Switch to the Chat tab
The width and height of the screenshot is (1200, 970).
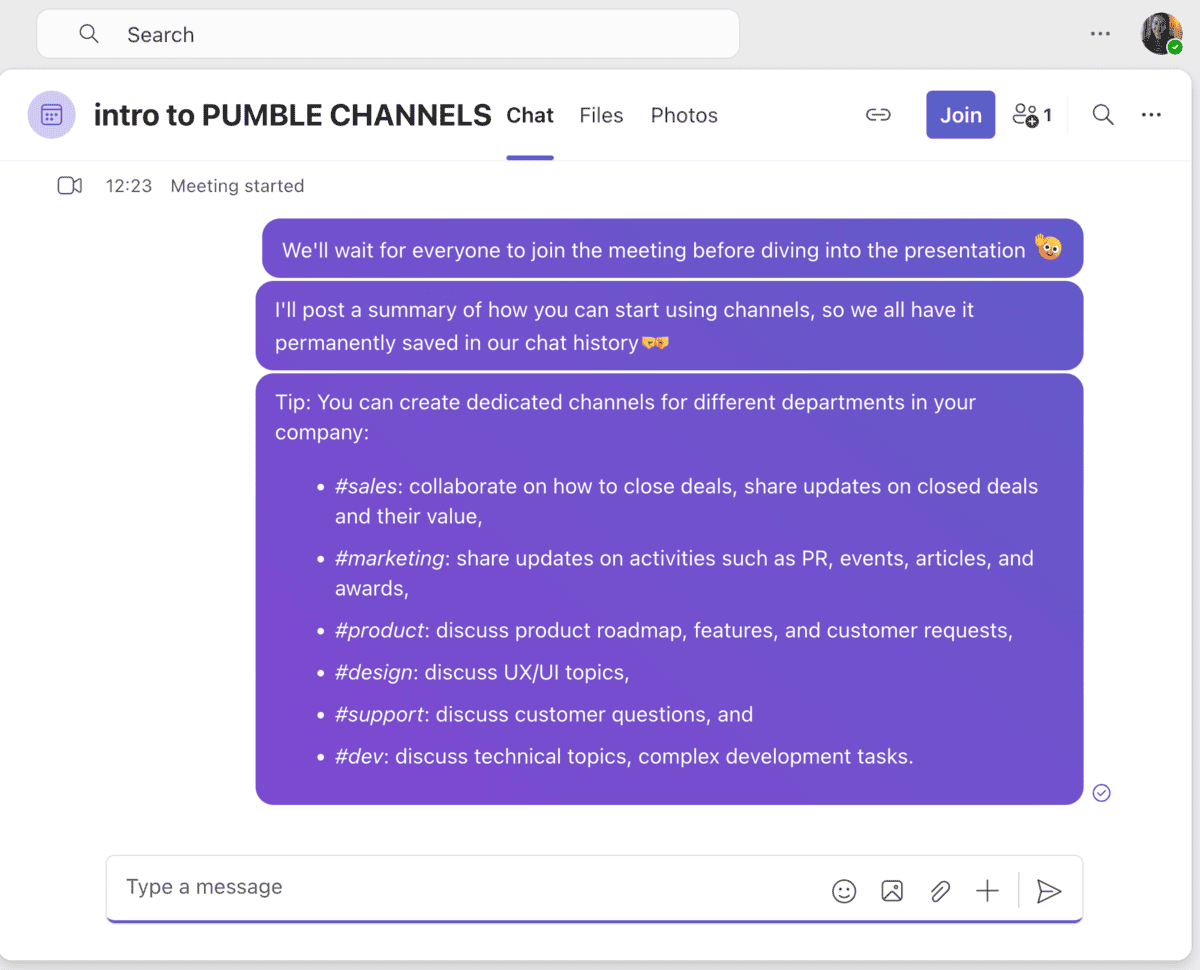click(x=530, y=115)
